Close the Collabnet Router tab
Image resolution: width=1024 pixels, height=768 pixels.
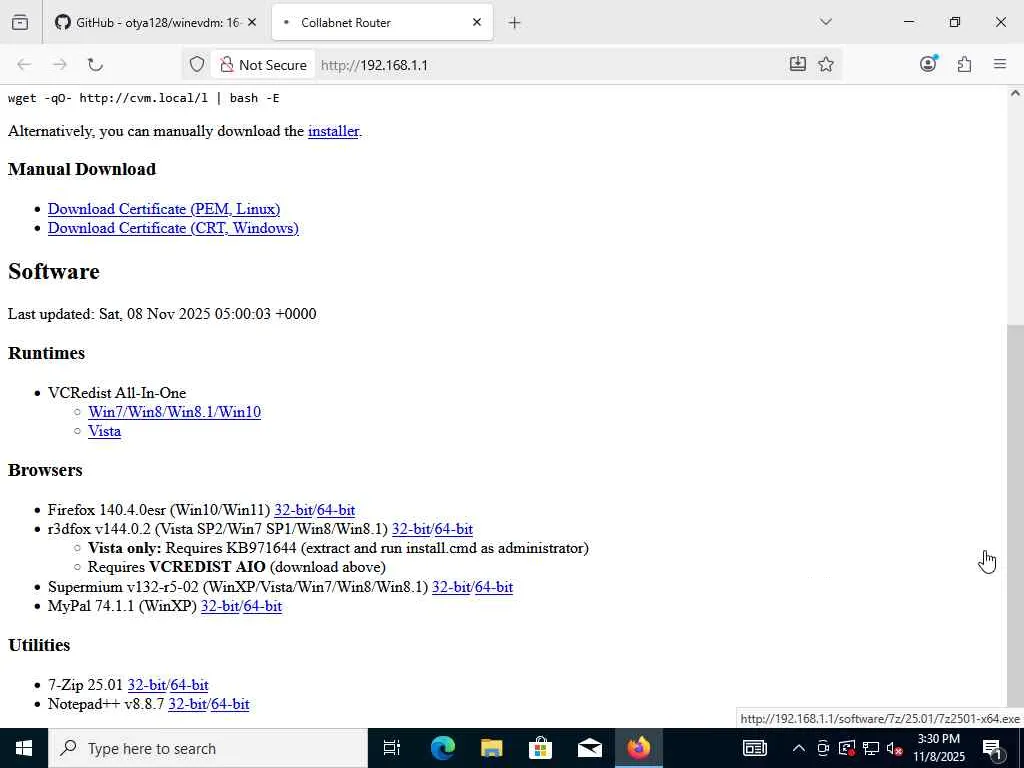[x=477, y=23]
